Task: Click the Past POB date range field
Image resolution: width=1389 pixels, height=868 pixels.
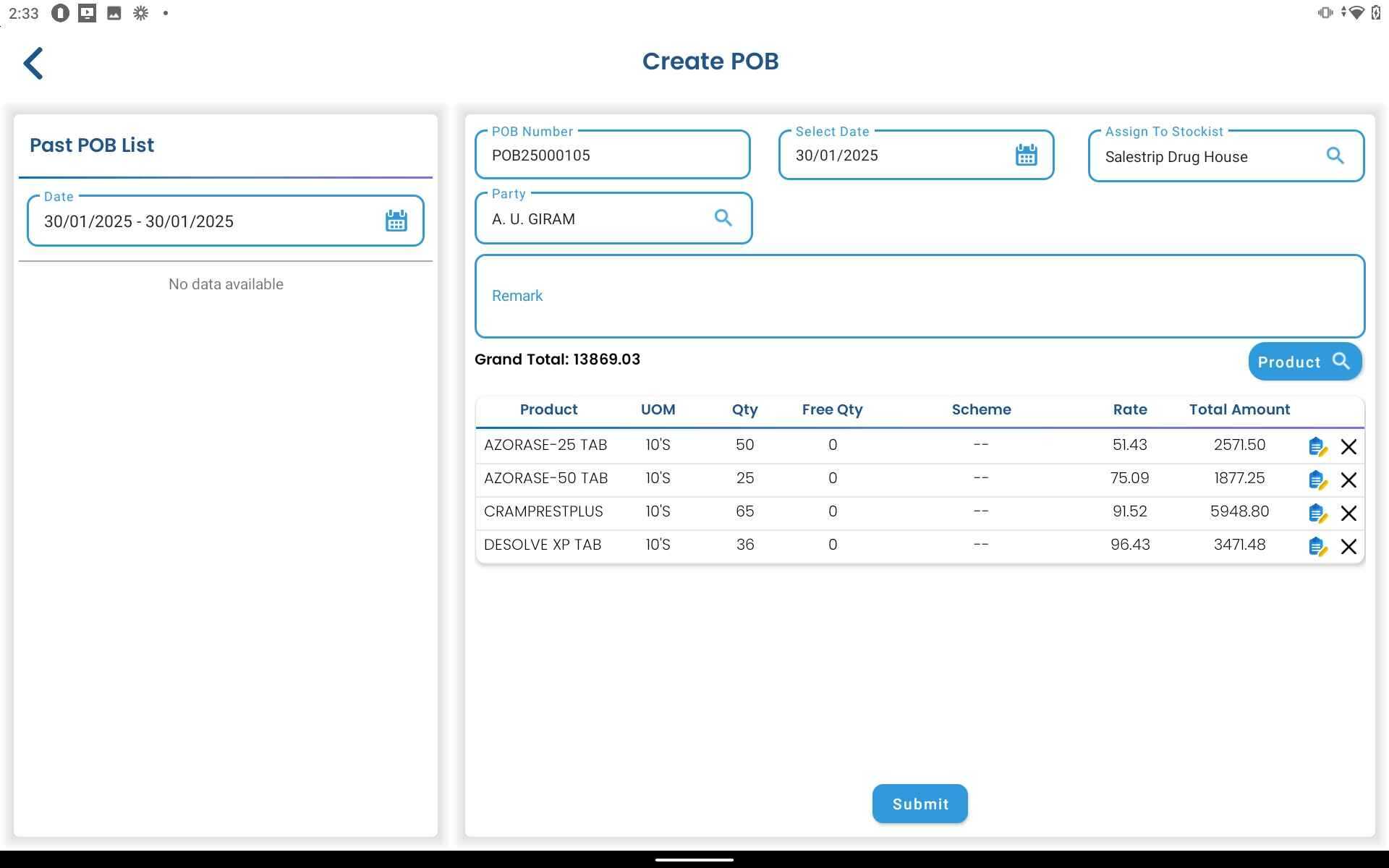Action: [206, 221]
